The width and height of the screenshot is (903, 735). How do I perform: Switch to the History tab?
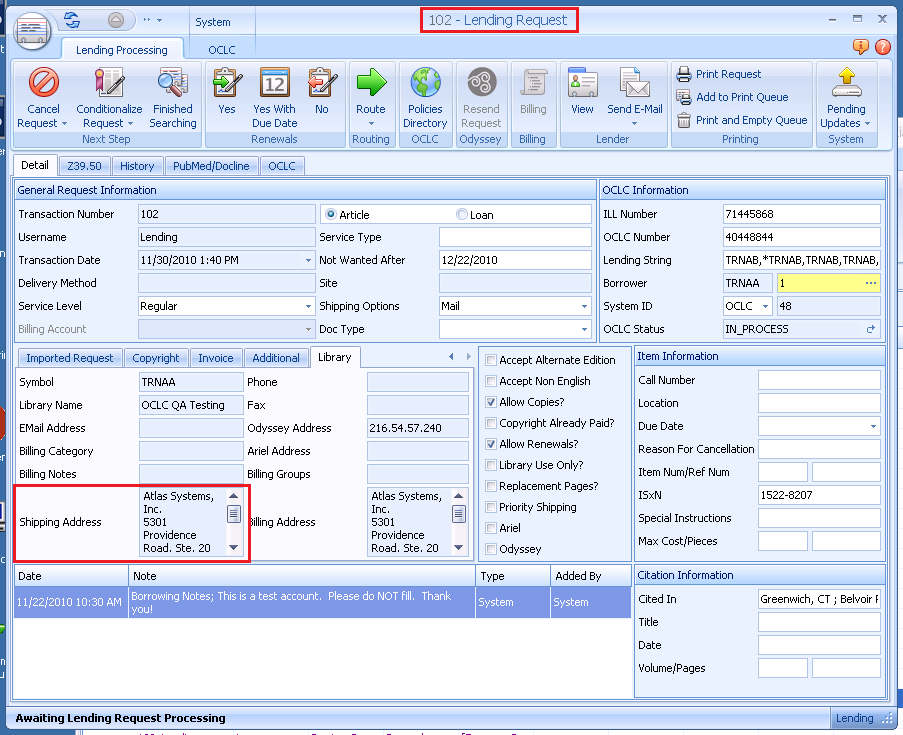[x=137, y=166]
